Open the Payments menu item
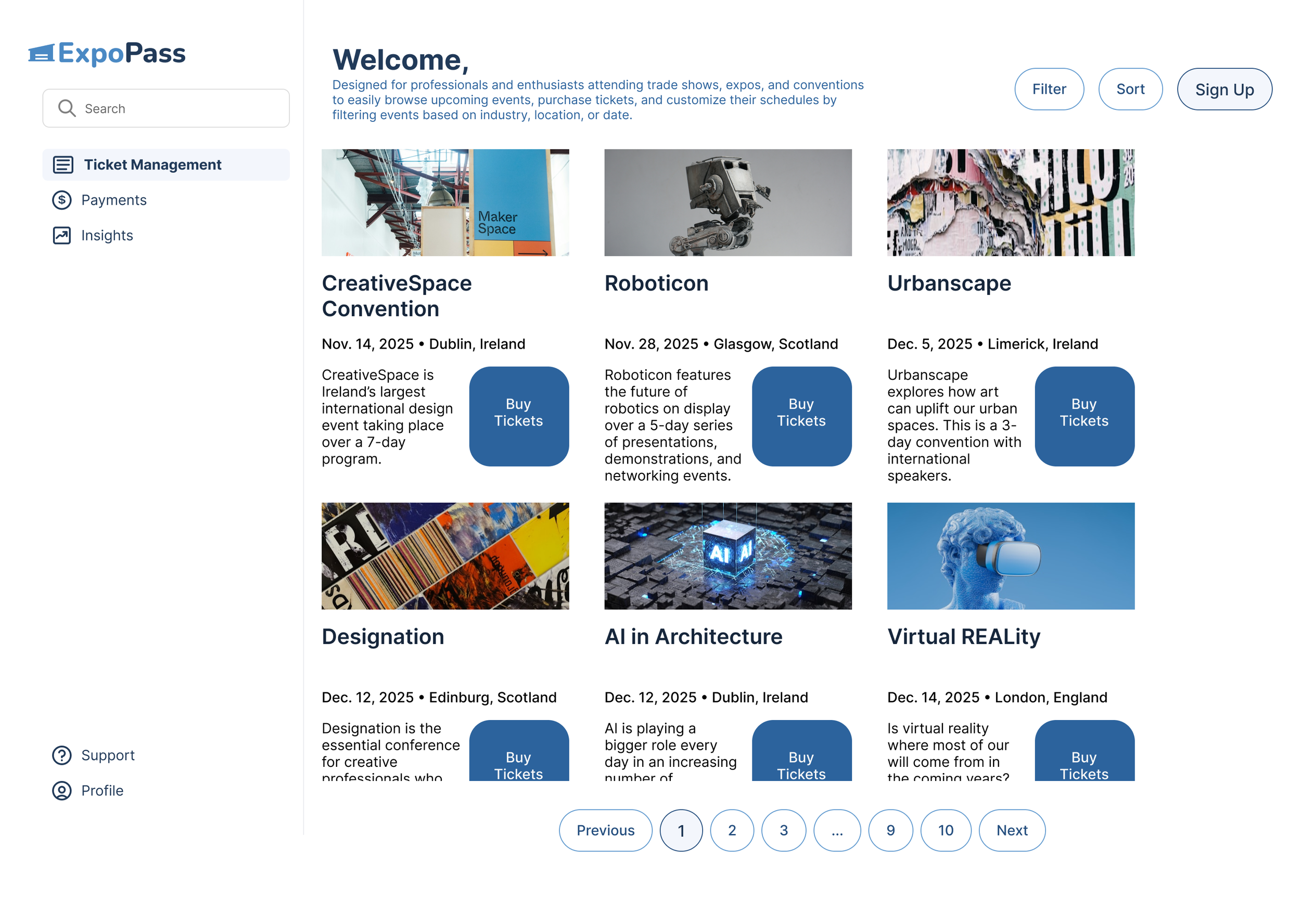 coord(114,200)
